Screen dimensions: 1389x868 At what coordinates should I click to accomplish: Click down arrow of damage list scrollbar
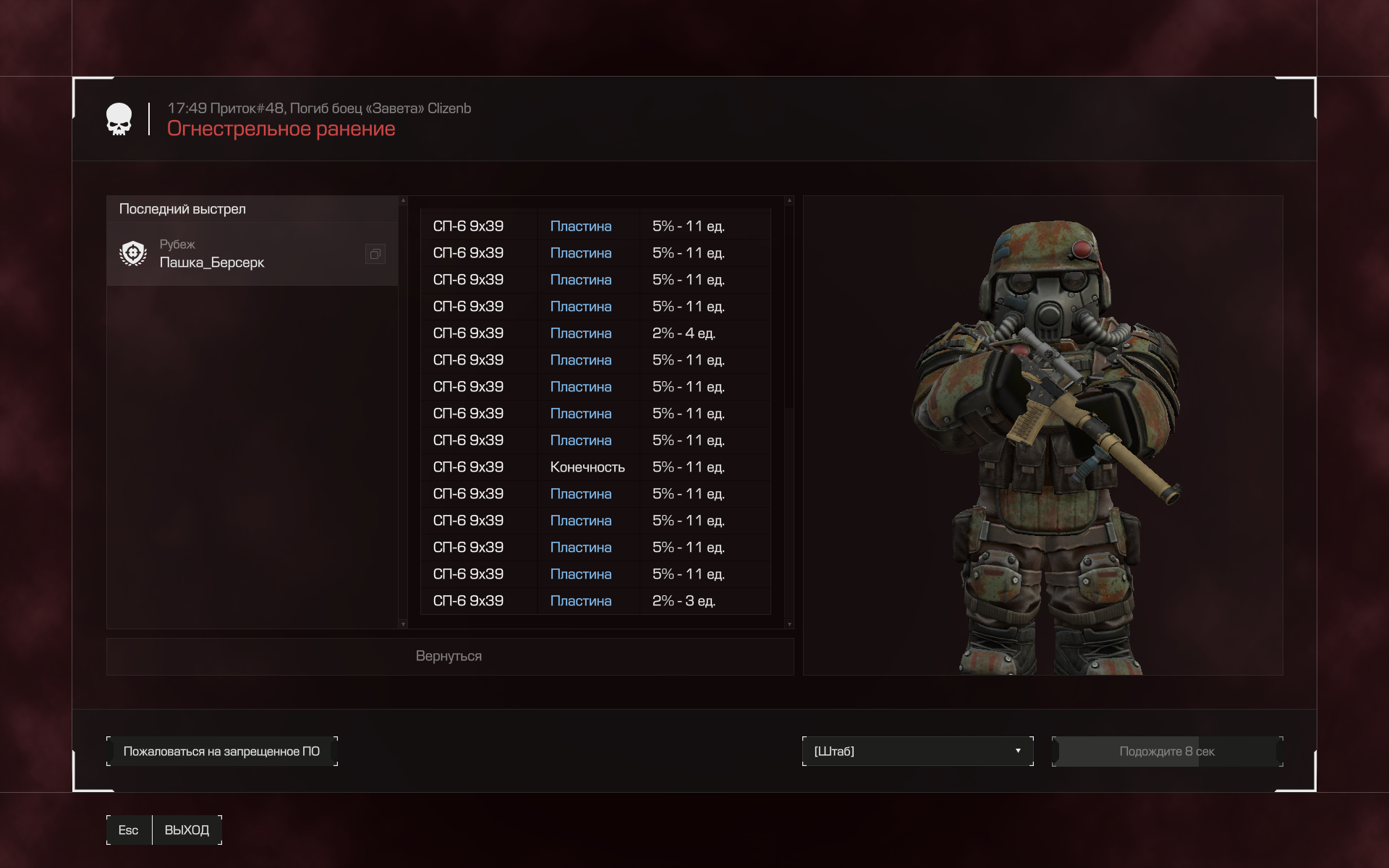789,624
